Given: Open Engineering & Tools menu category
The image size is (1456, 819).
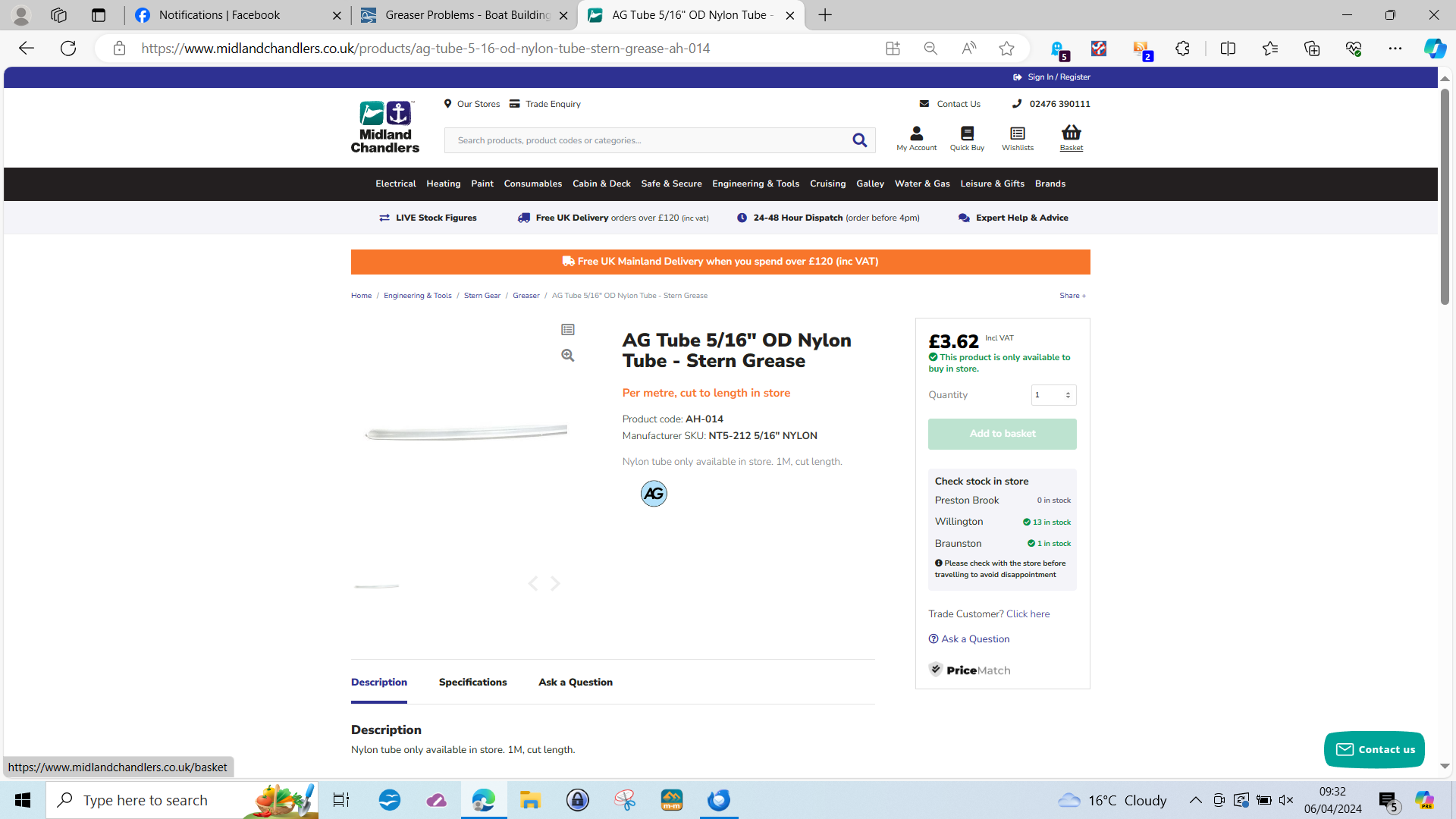Looking at the screenshot, I should click(x=755, y=184).
